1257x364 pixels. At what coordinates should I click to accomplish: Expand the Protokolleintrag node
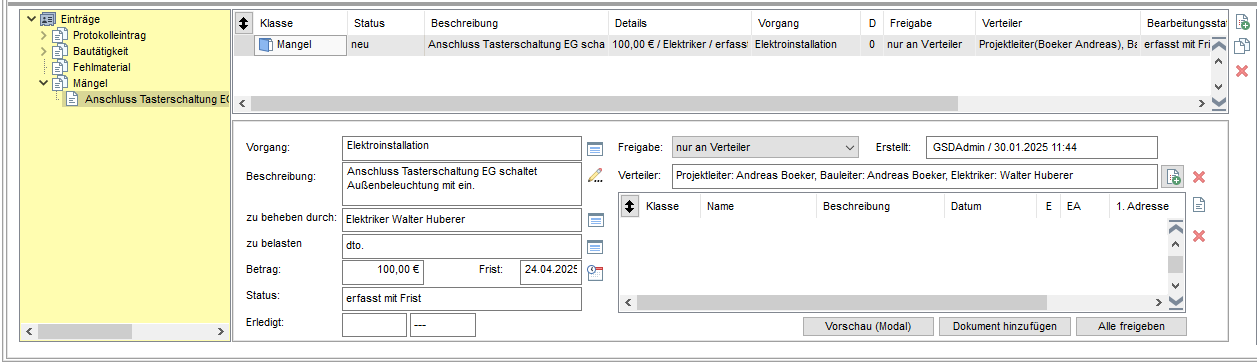43,35
